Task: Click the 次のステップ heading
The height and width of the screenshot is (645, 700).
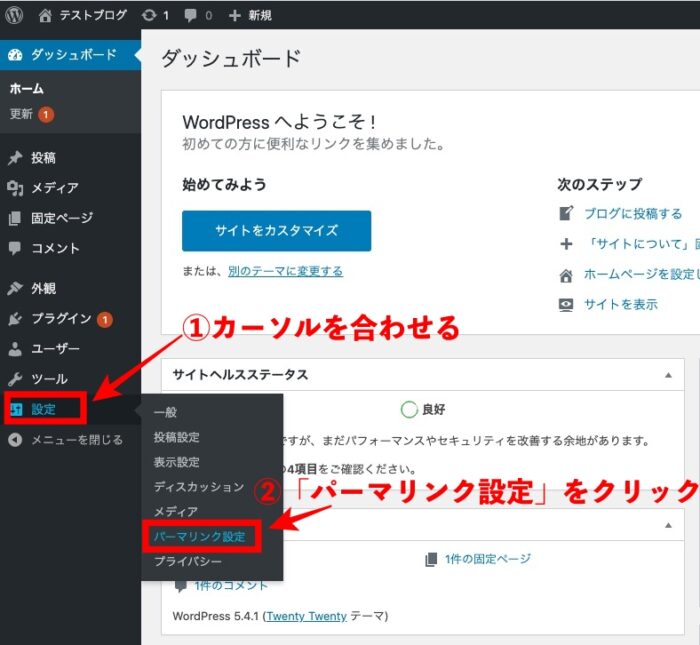Action: pos(600,184)
